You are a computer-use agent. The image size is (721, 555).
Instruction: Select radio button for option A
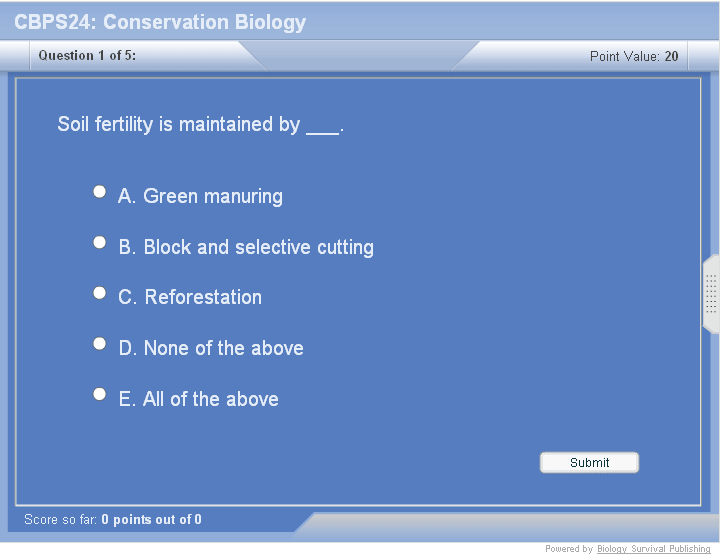coord(99,191)
